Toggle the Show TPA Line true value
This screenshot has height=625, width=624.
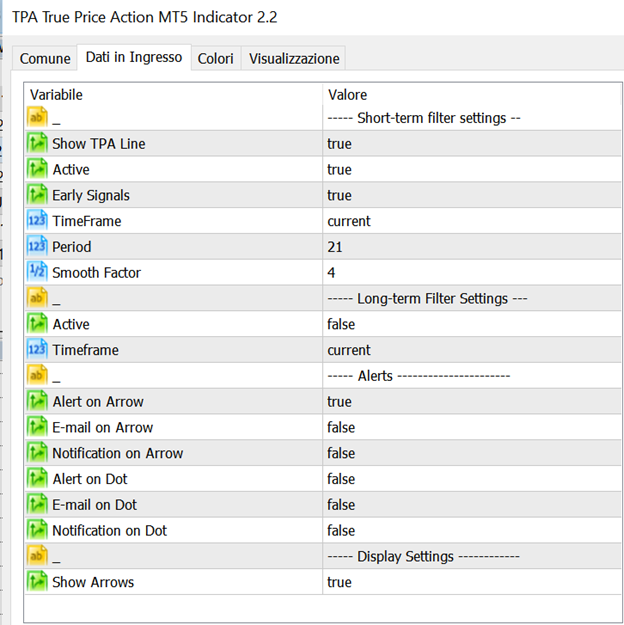(x=339, y=144)
